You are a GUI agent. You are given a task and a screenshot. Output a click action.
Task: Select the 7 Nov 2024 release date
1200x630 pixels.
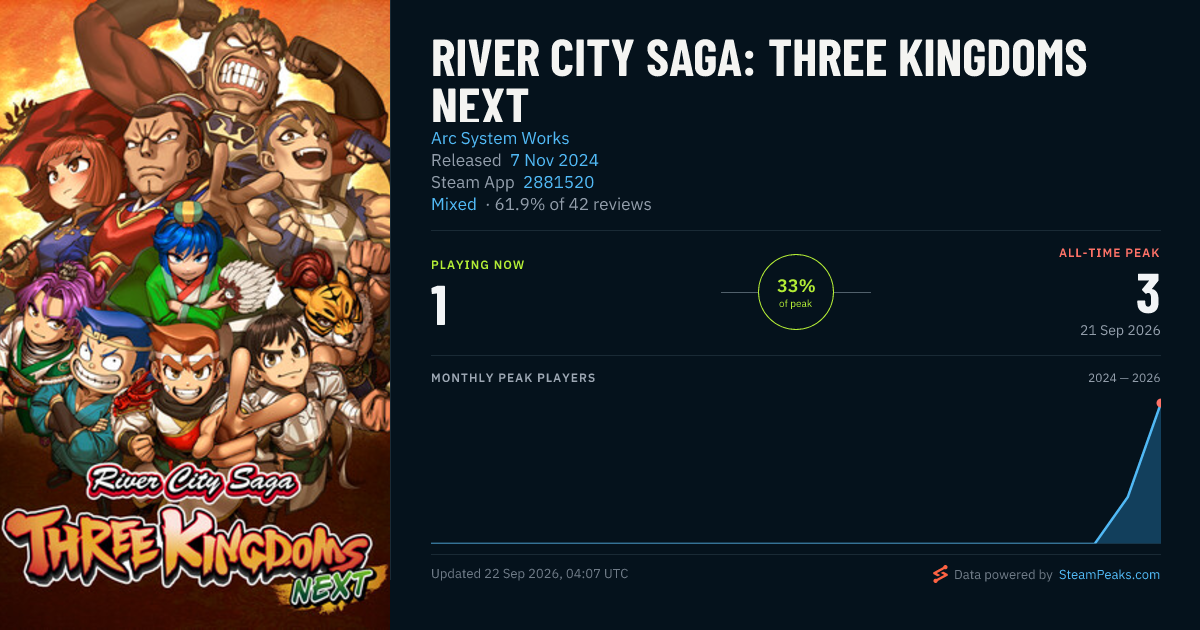pyautogui.click(x=554, y=160)
